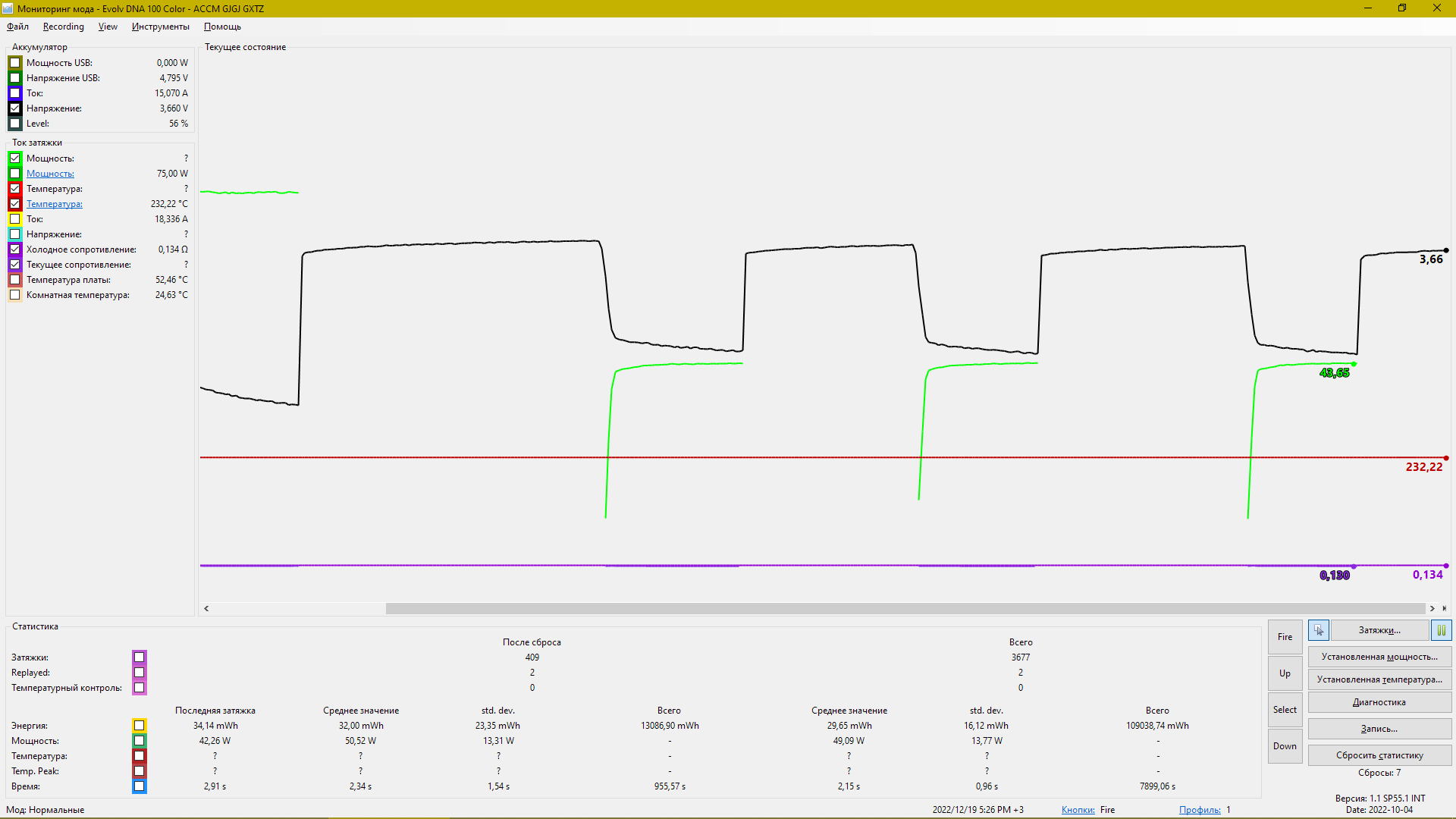Click the app icon in the title bar
The width and height of the screenshot is (1456, 819).
8,8
